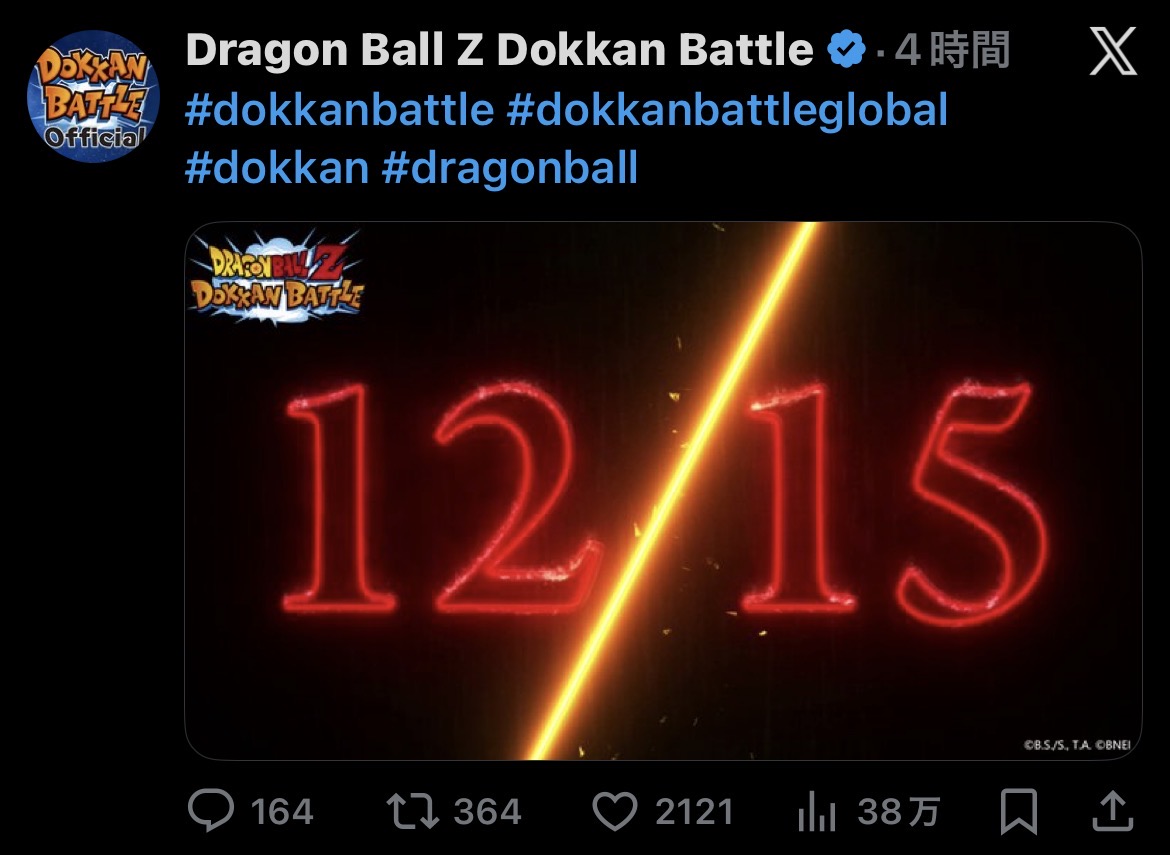Click the blue verified badge
Viewport: 1170px width, 855px height.
click(847, 50)
